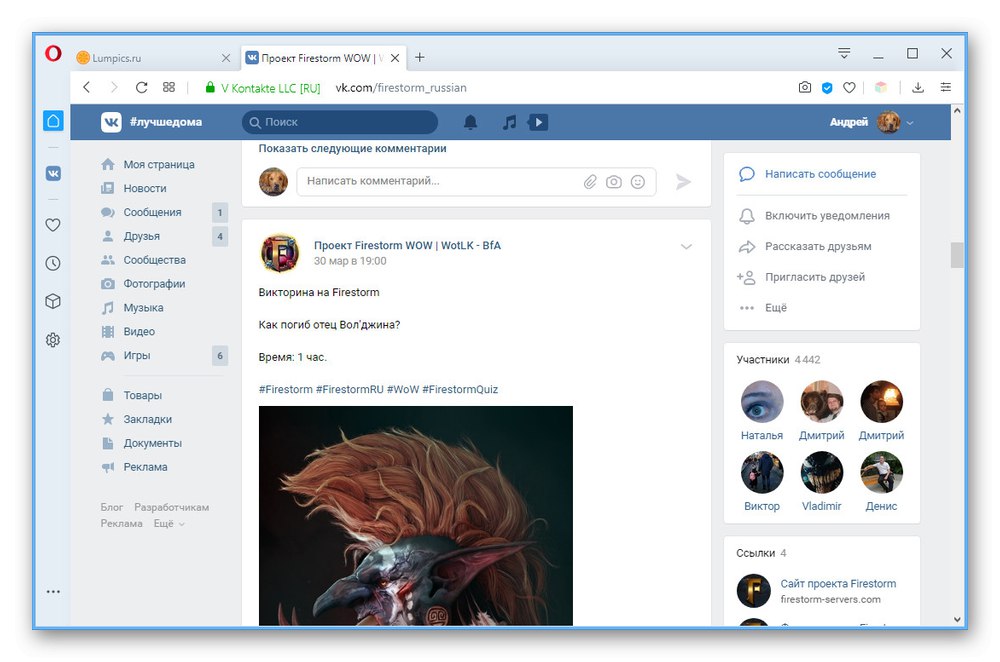The image size is (1000, 662).
Task: Reload the page with the refresh icon
Action: pyautogui.click(x=142, y=87)
